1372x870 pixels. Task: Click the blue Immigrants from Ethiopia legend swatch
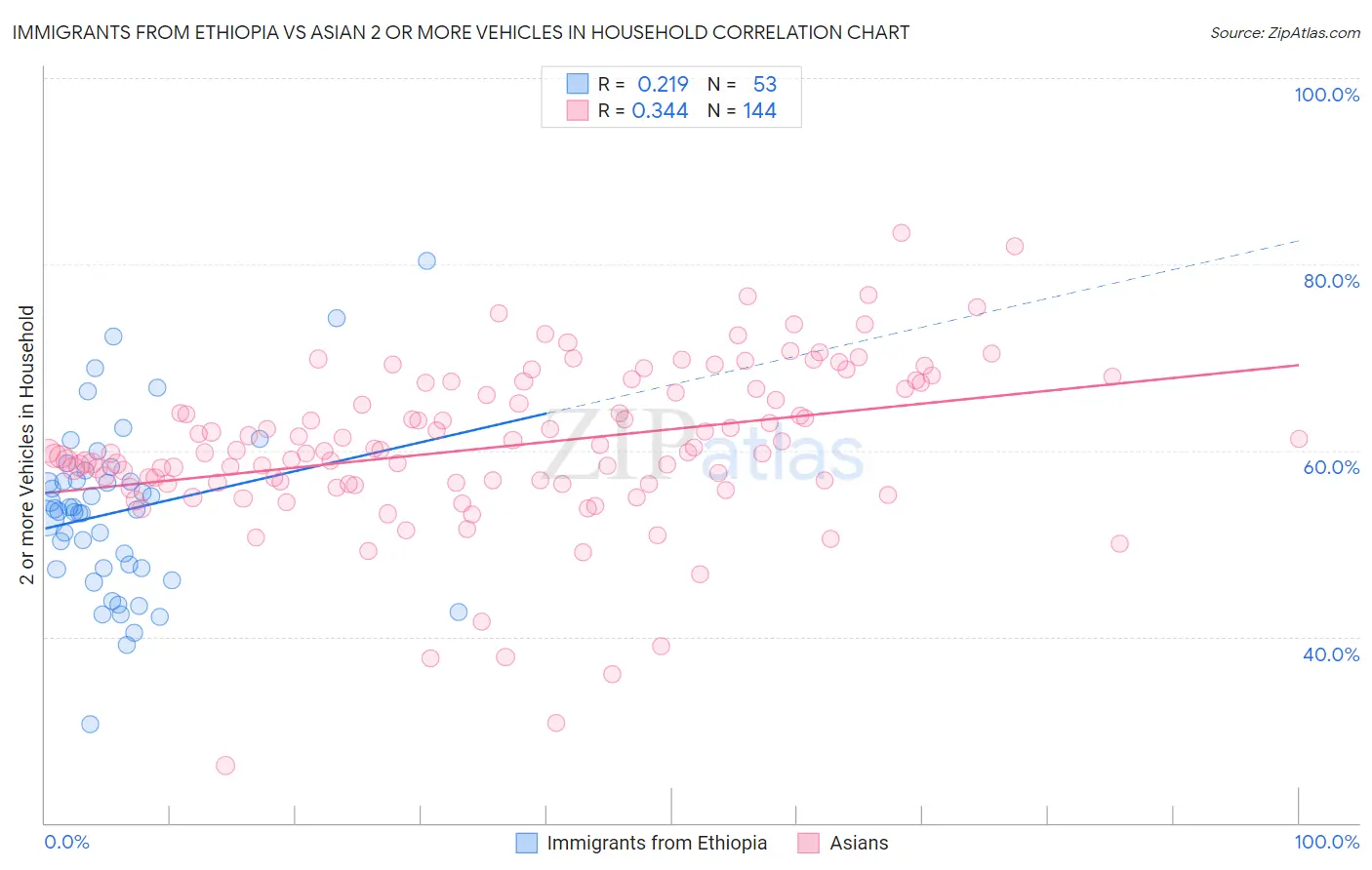pyautogui.click(x=527, y=843)
